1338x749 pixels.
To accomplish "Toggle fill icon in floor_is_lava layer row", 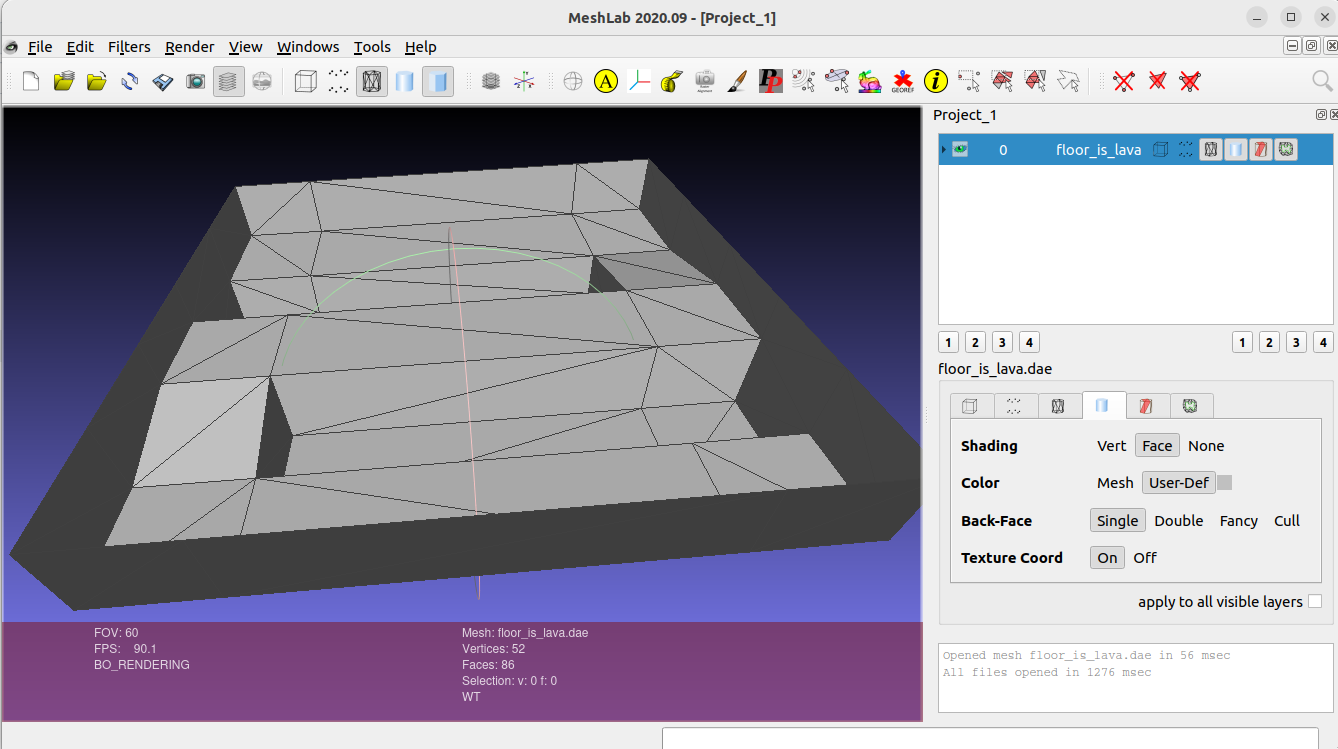I will (1236, 150).
